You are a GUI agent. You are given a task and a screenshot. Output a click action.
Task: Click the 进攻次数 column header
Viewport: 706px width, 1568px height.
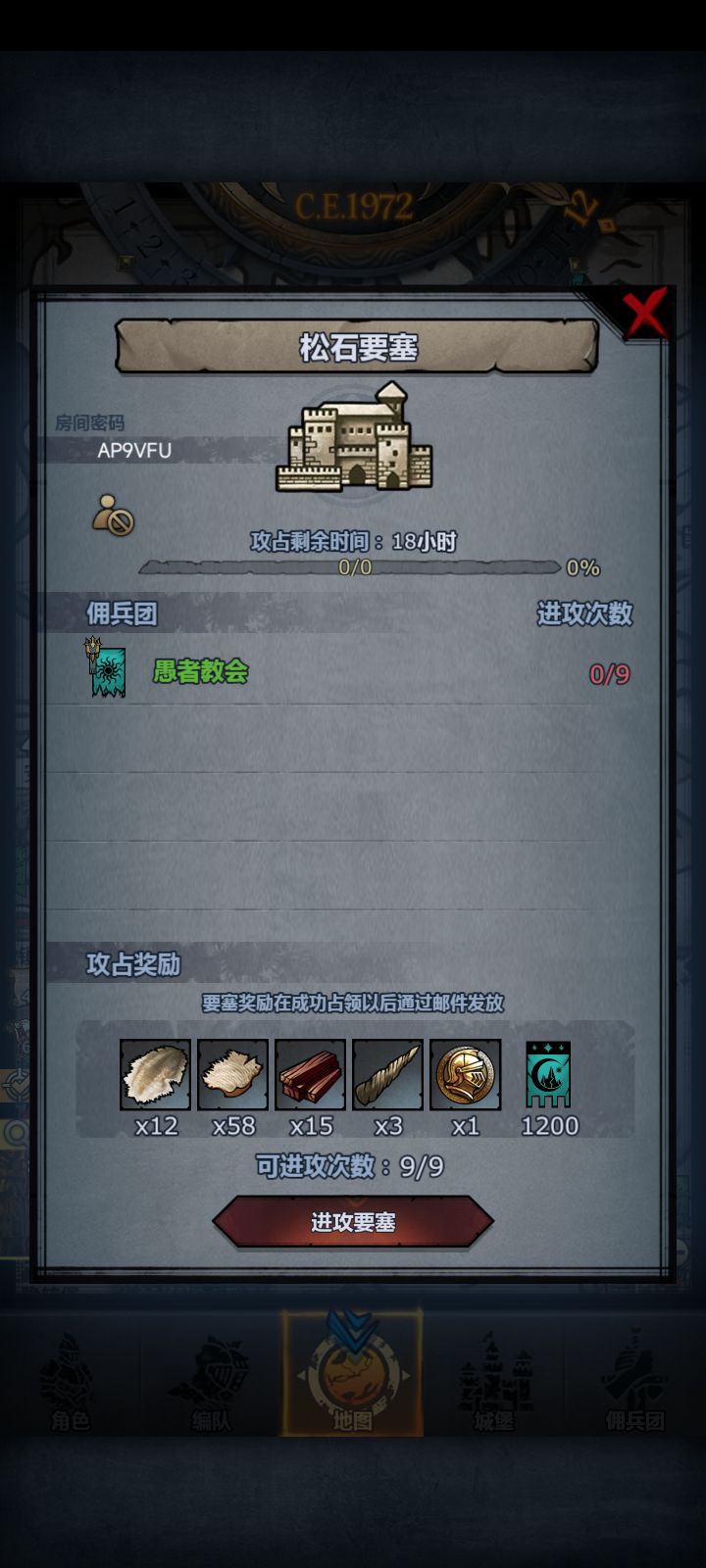[x=584, y=613]
